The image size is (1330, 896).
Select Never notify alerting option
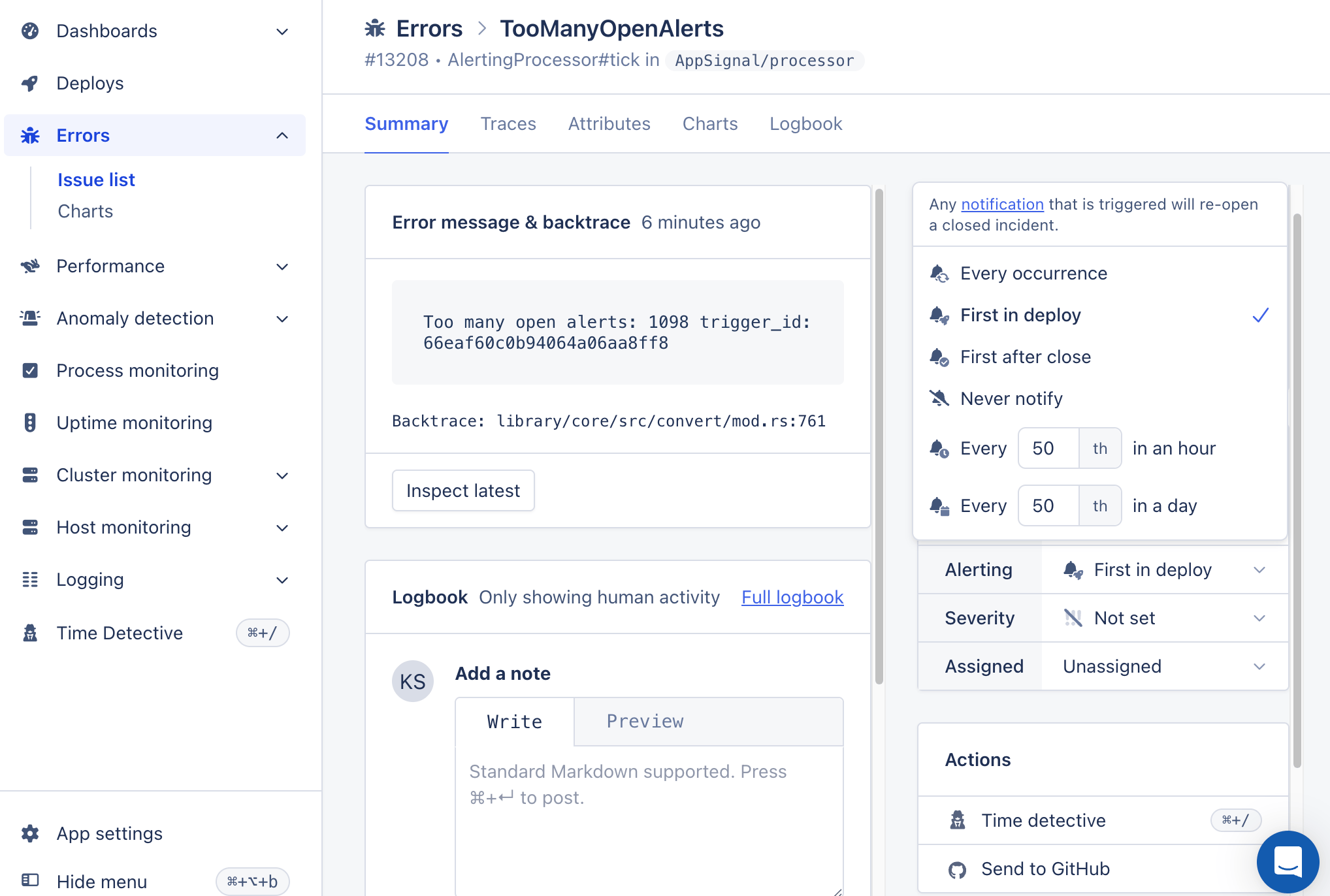[1099, 398]
